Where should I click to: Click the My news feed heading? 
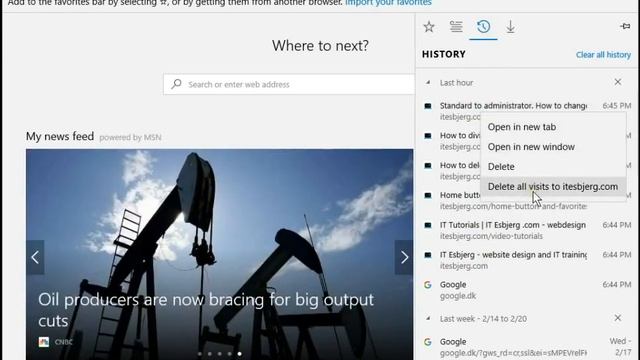point(60,136)
